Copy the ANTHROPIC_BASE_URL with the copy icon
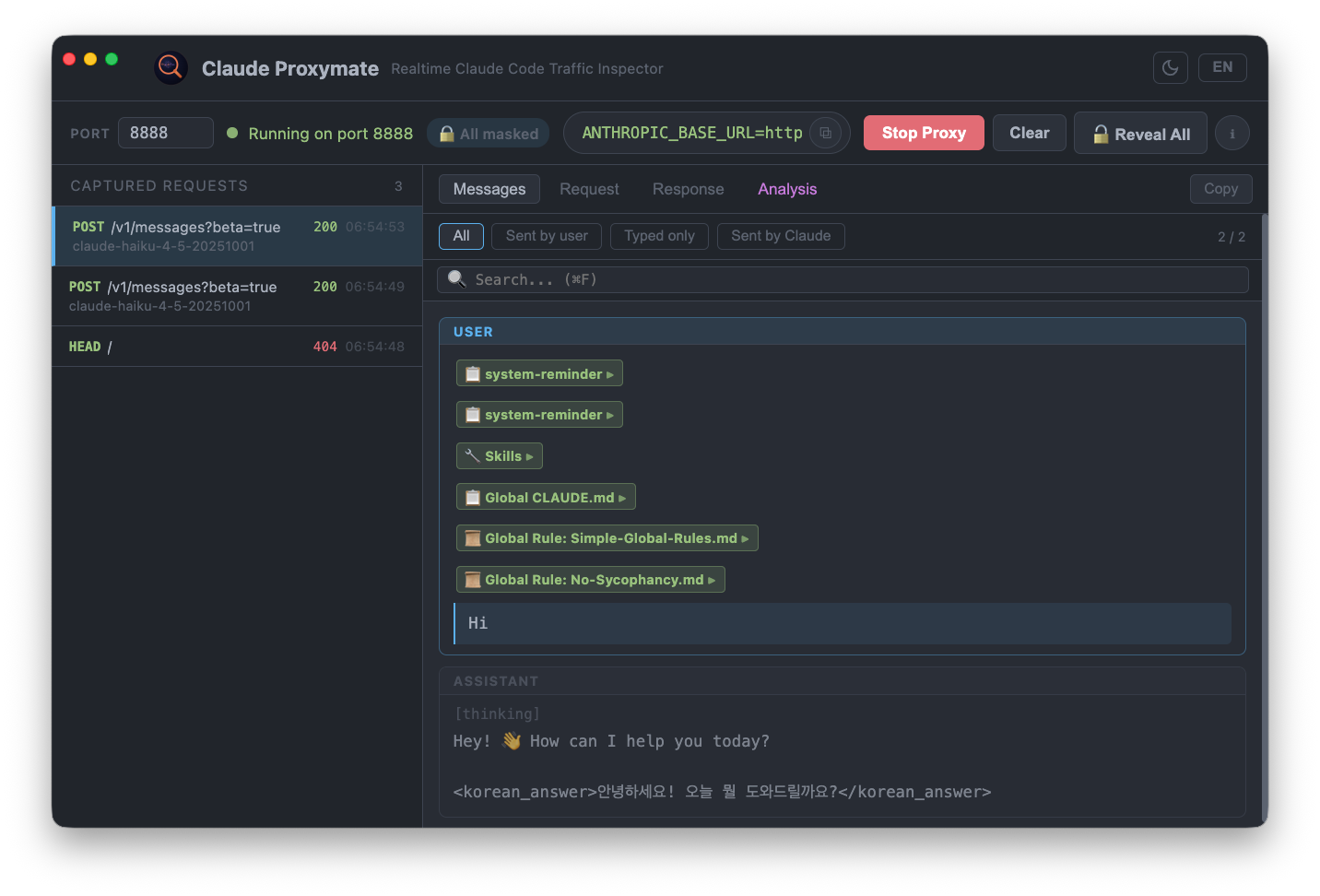This screenshot has width=1320, height=896. tap(825, 133)
